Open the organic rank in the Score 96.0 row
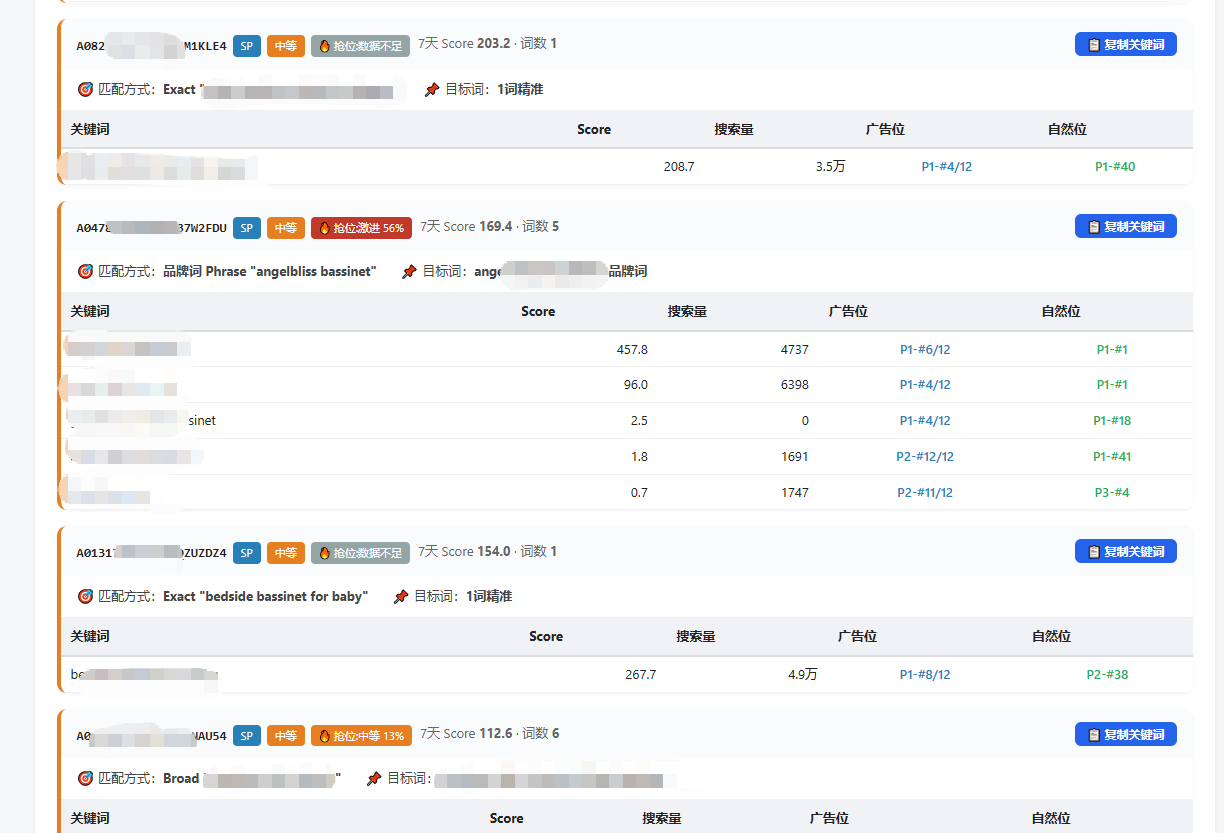 [x=1112, y=385]
